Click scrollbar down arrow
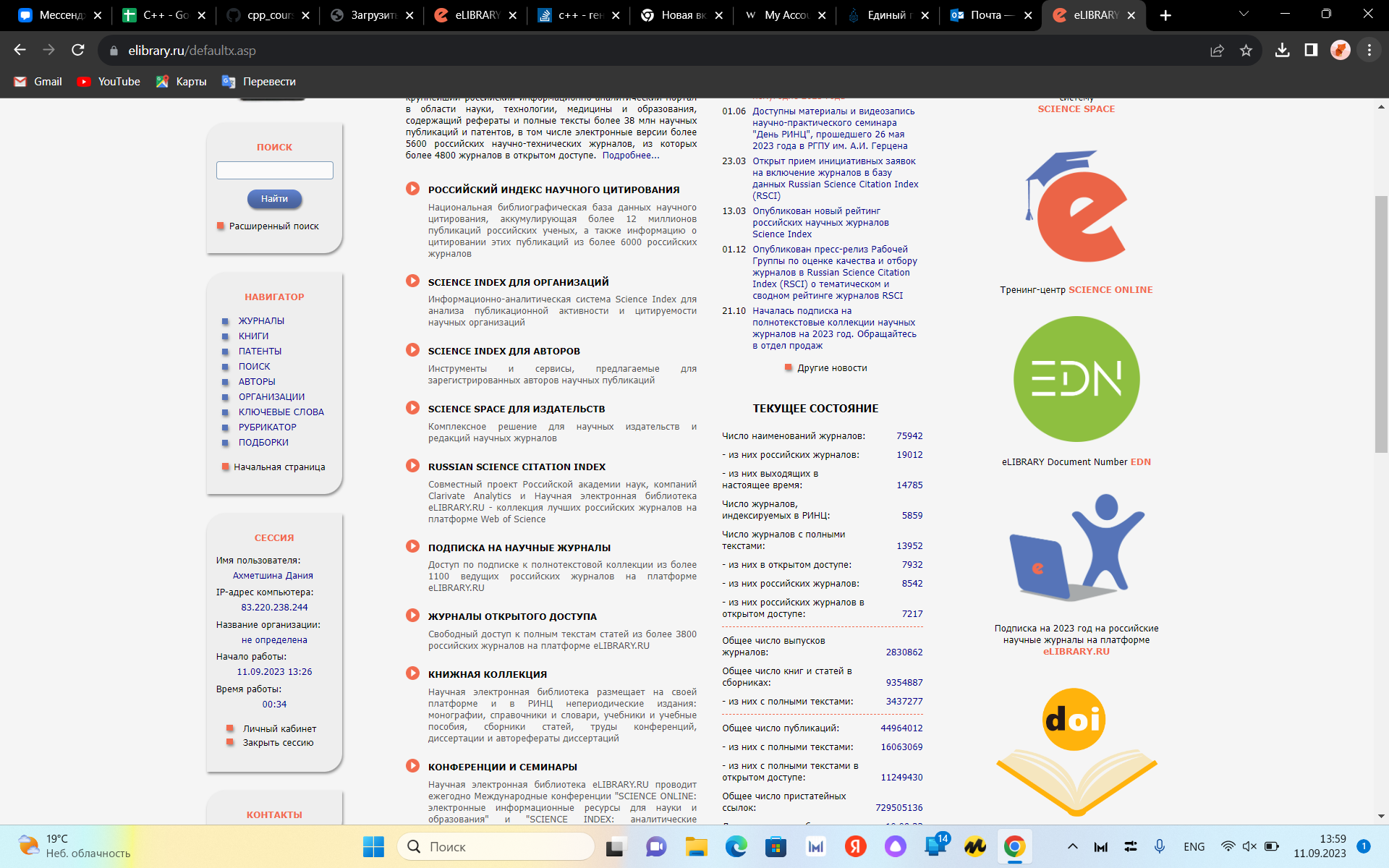This screenshot has width=1389, height=868. pos(1381,817)
